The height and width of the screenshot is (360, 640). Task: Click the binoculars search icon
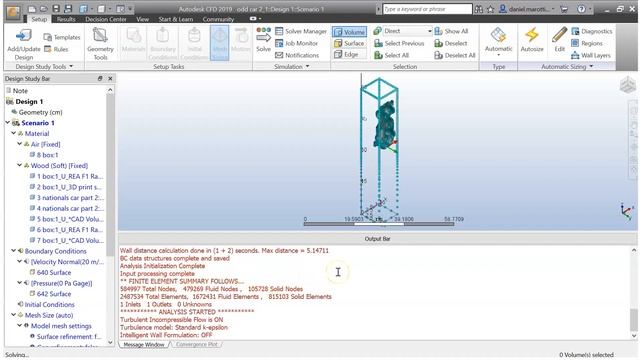click(x=478, y=9)
